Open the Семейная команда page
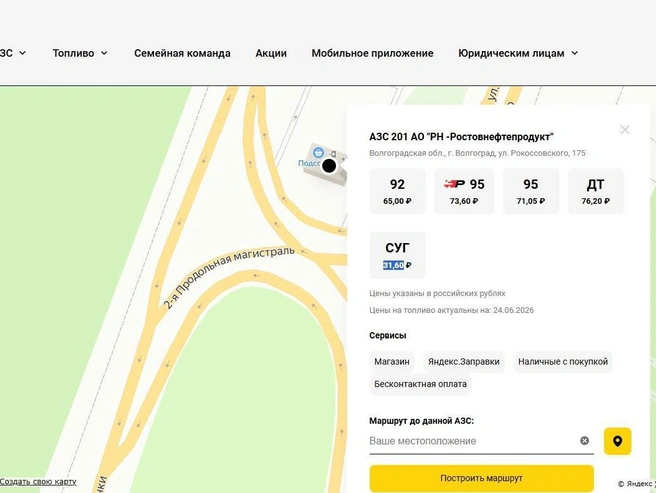The width and height of the screenshot is (656, 493). [x=182, y=53]
